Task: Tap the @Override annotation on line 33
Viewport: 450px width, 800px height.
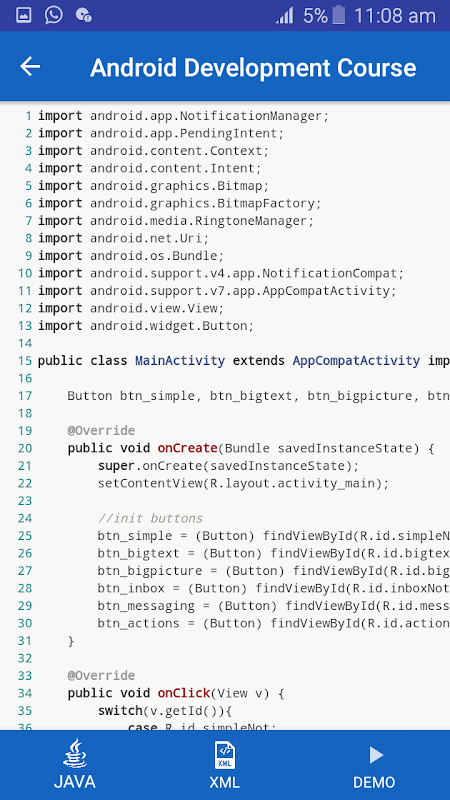Action: coord(101,676)
